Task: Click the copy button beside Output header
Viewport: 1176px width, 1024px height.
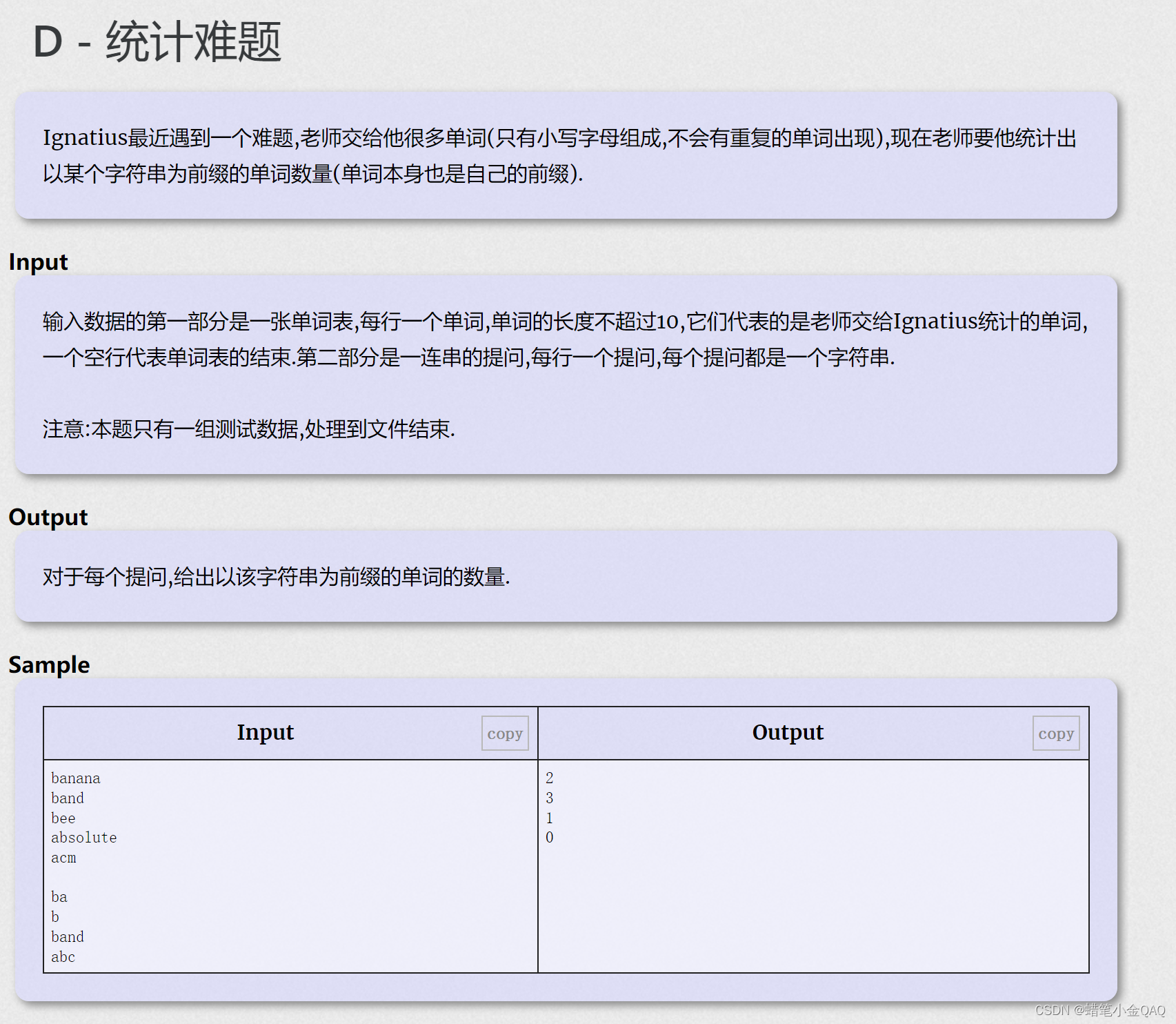Action: (1056, 733)
